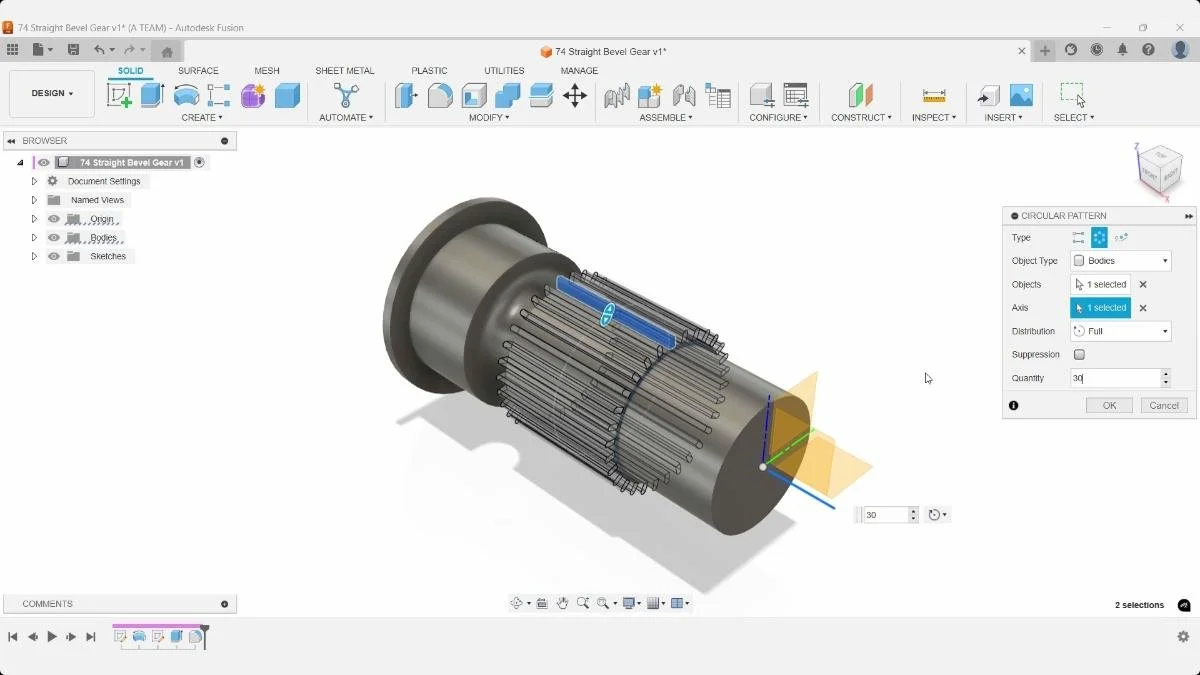Screen dimensions: 1200x675
Task: Clear the Objects selection
Action: (x=1143, y=285)
